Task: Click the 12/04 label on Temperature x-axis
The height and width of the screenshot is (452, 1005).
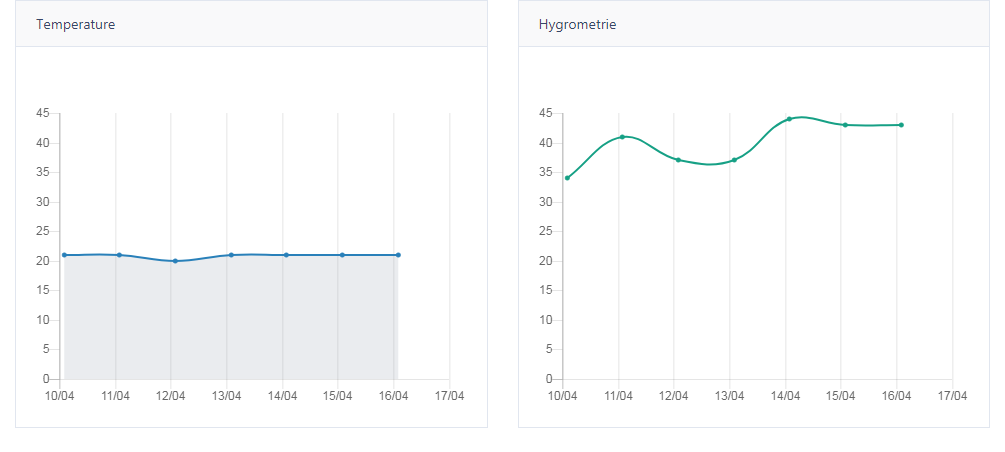Action: pyautogui.click(x=170, y=396)
